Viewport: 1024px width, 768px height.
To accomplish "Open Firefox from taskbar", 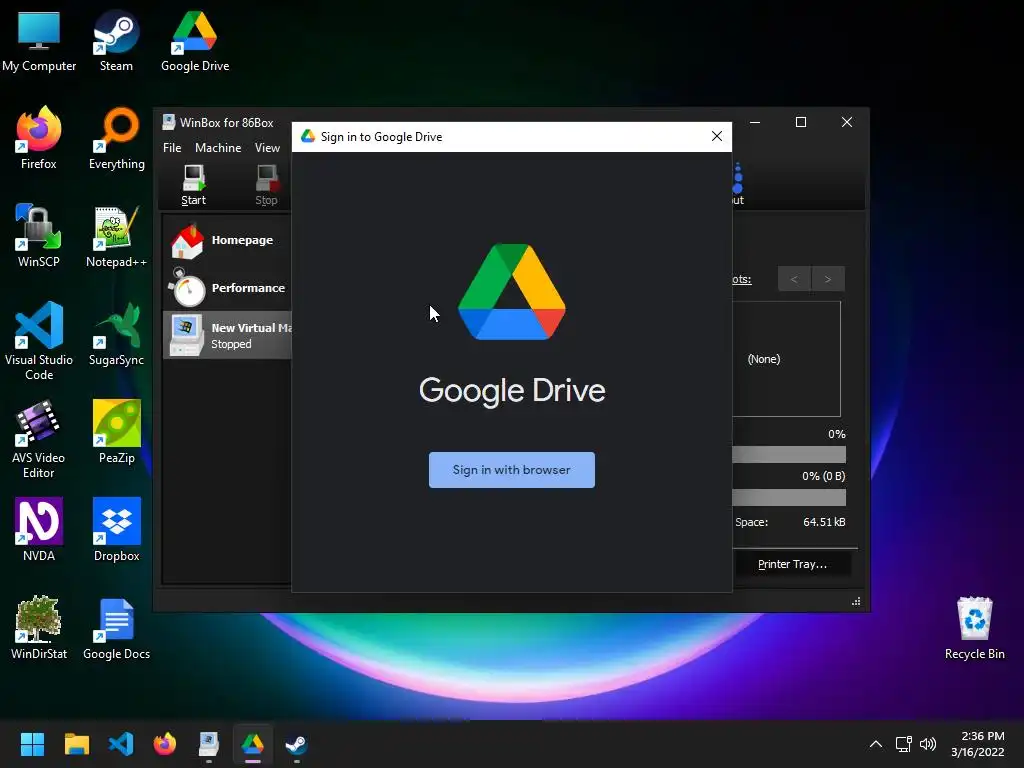I will point(165,744).
